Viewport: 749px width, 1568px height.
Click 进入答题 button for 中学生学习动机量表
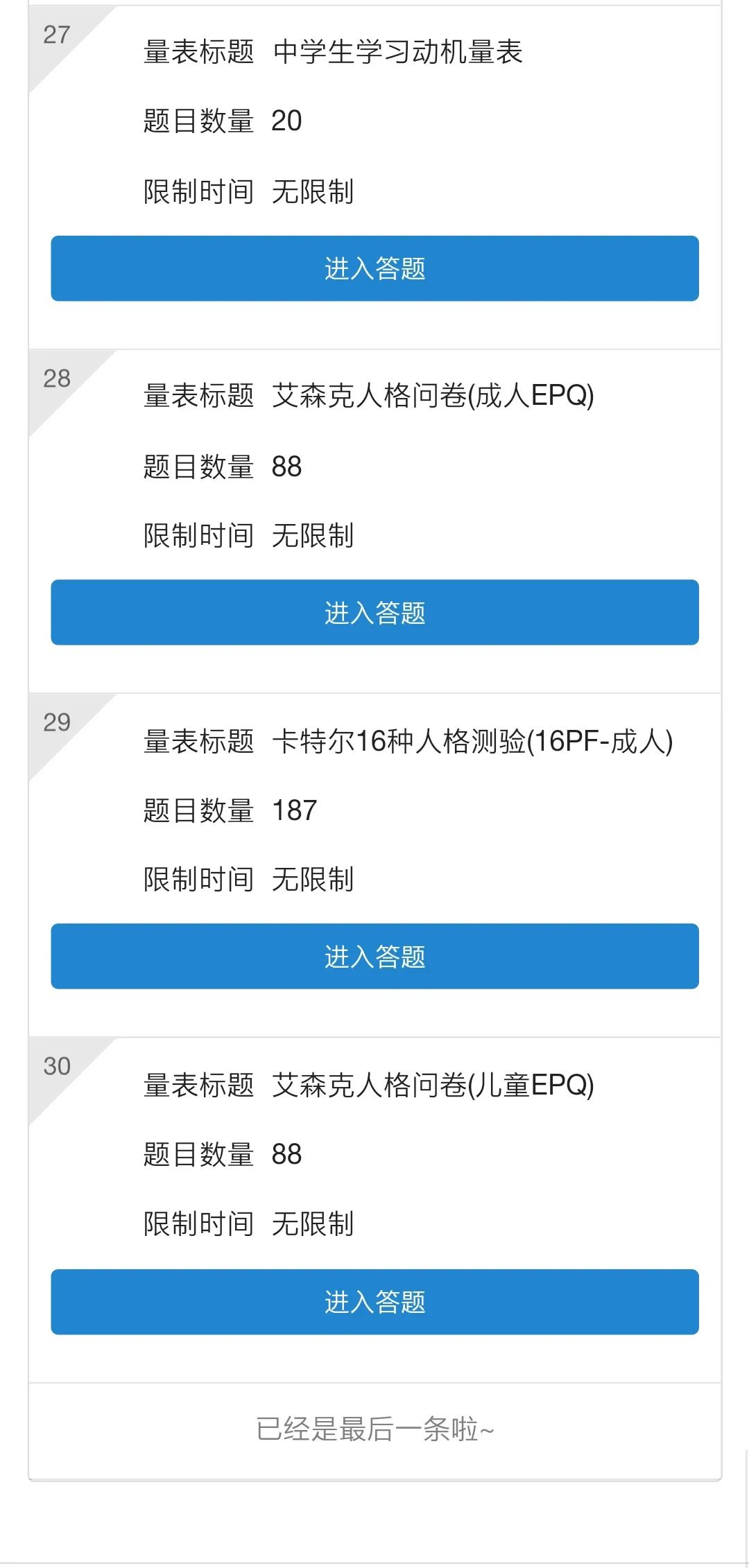coord(374,268)
